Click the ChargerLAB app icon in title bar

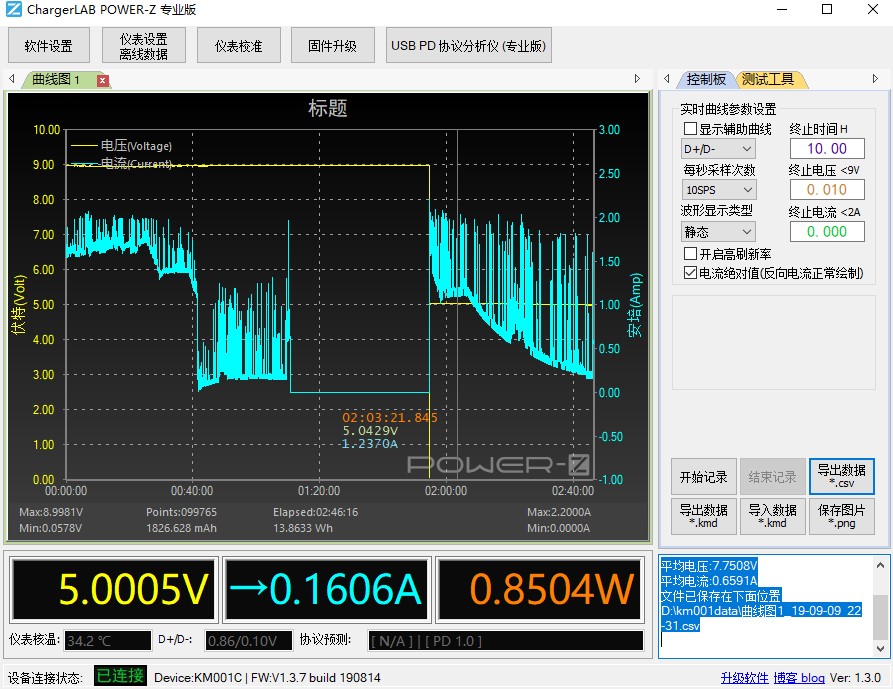(x=13, y=10)
